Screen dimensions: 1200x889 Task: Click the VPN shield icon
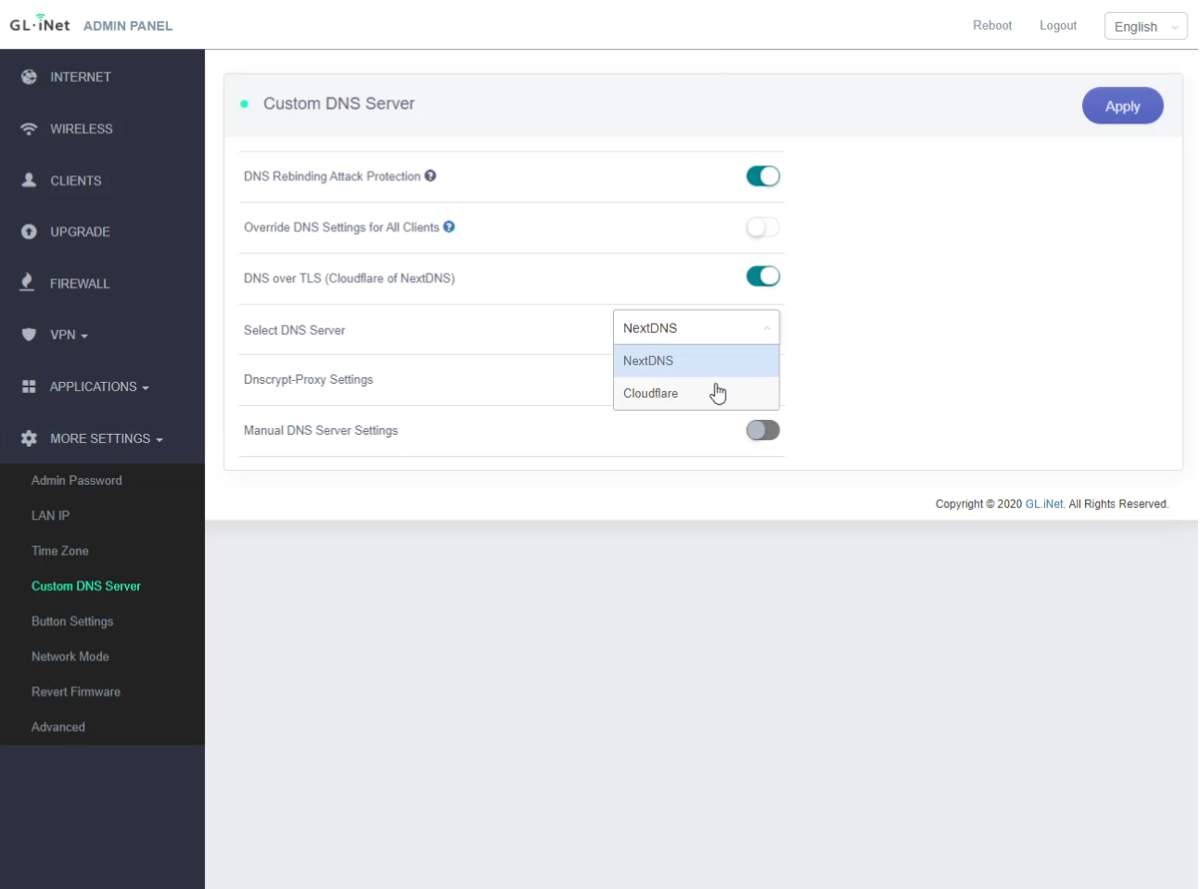pyautogui.click(x=29, y=335)
